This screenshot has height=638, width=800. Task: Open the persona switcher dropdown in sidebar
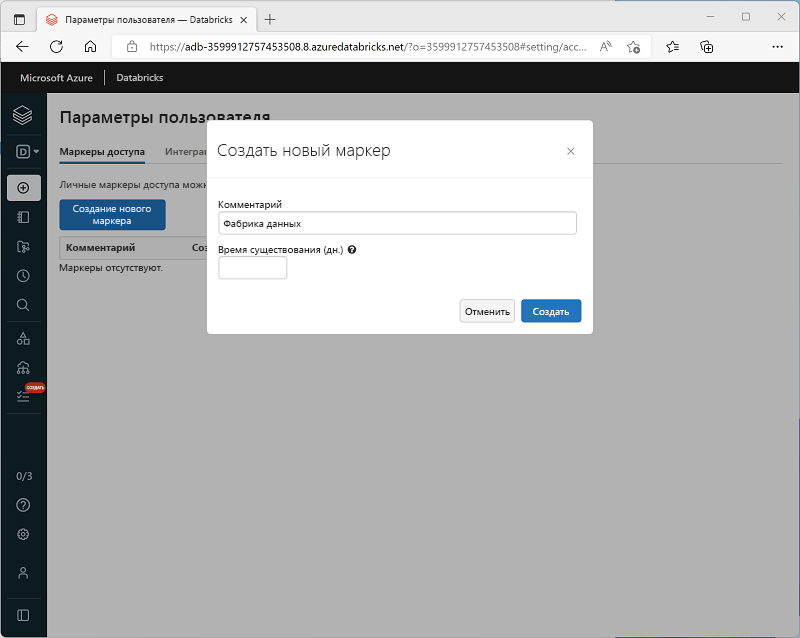pos(27,152)
